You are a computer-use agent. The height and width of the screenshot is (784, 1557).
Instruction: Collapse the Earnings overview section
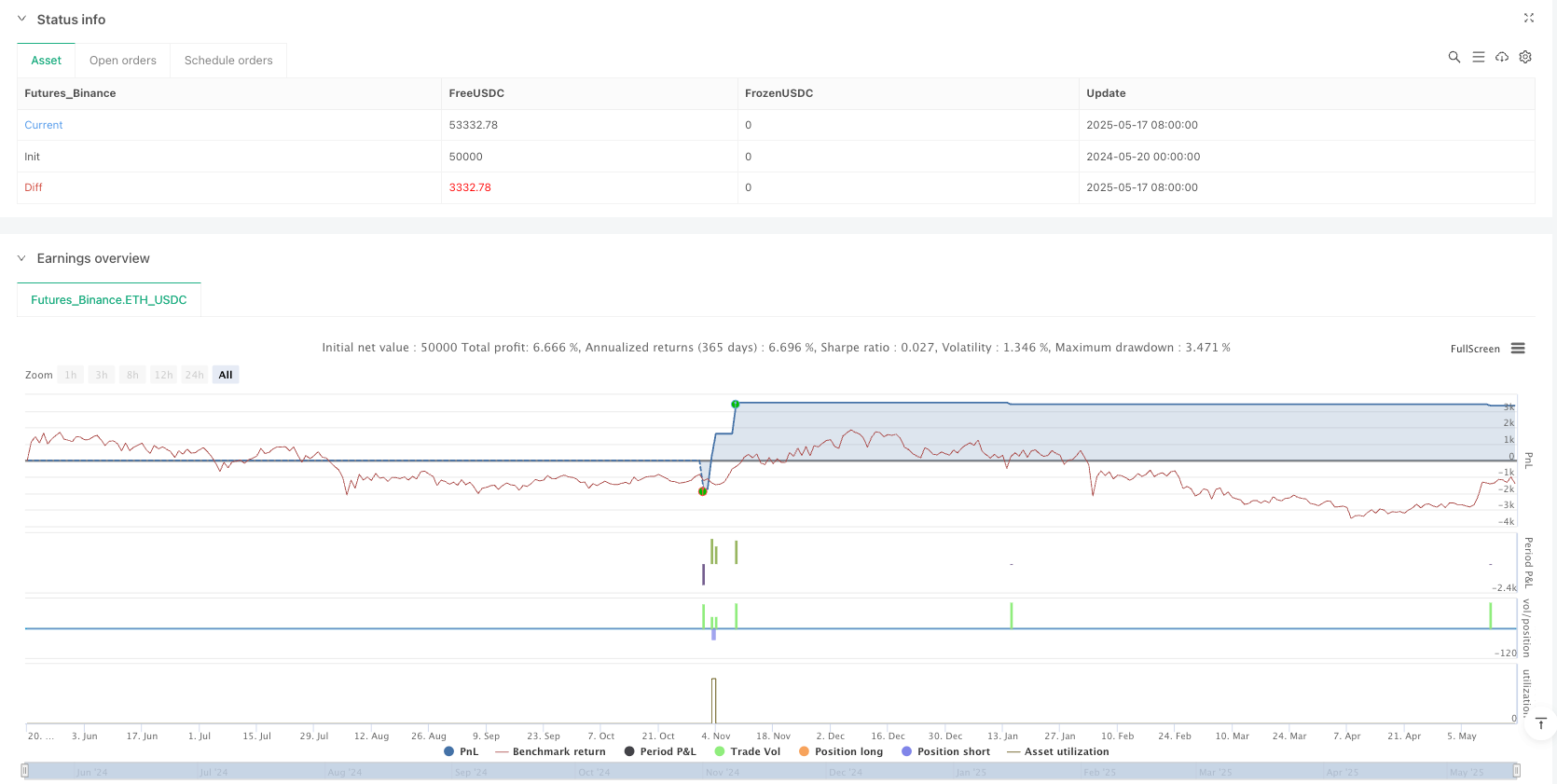point(21,258)
